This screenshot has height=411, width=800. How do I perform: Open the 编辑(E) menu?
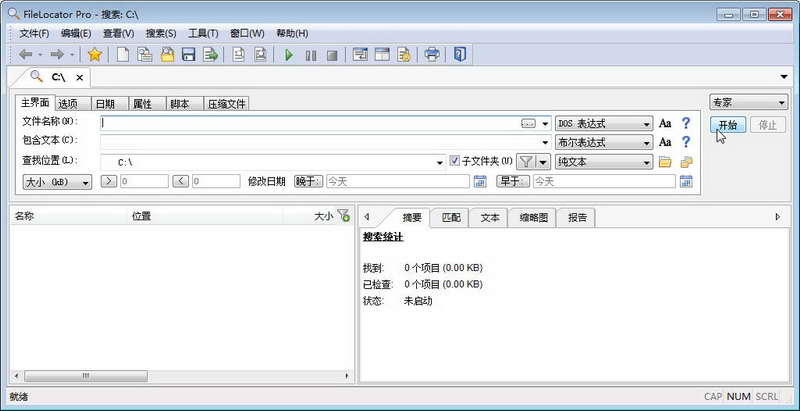pyautogui.click(x=76, y=33)
